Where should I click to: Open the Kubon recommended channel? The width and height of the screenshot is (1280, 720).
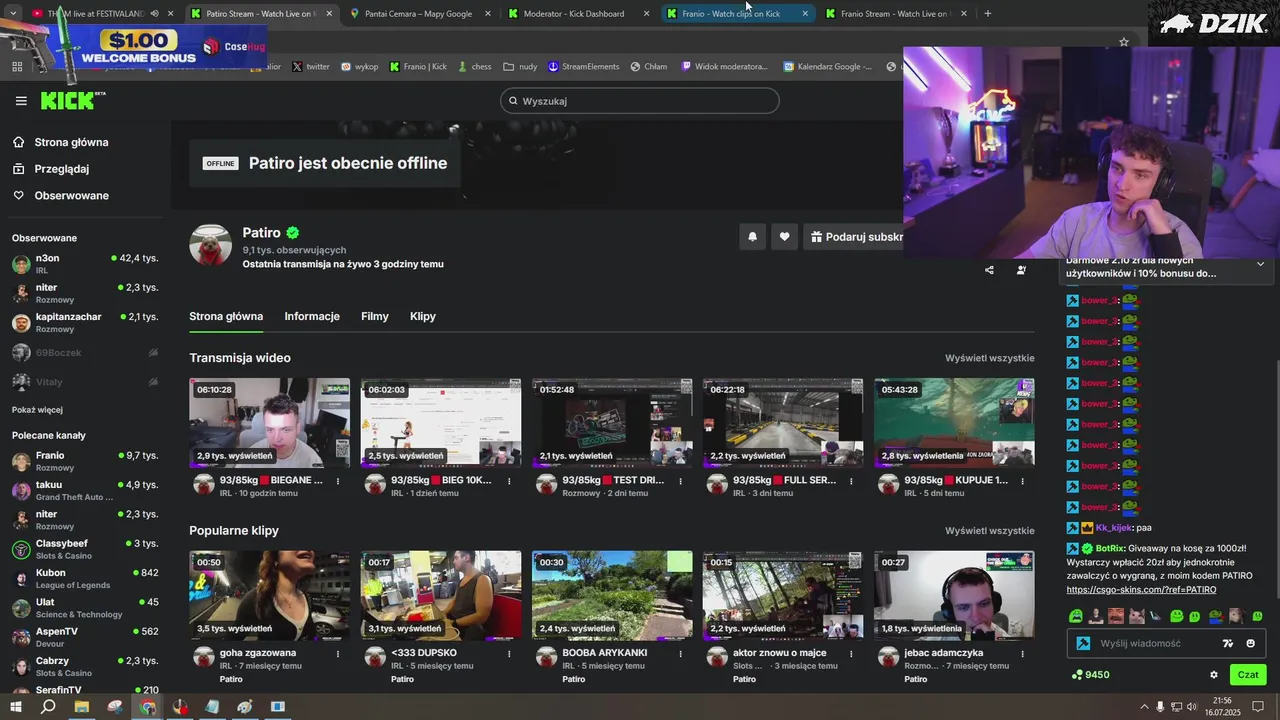pyautogui.click(x=85, y=579)
